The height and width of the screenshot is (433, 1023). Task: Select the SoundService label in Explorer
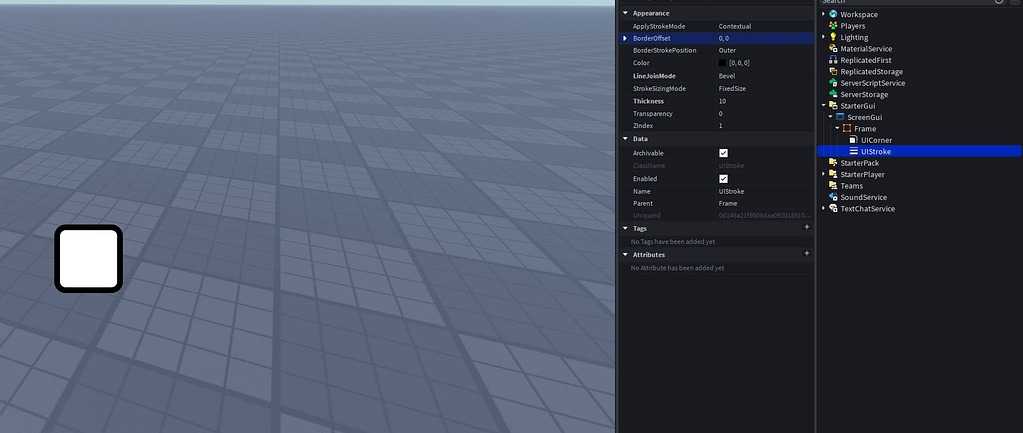pos(863,197)
